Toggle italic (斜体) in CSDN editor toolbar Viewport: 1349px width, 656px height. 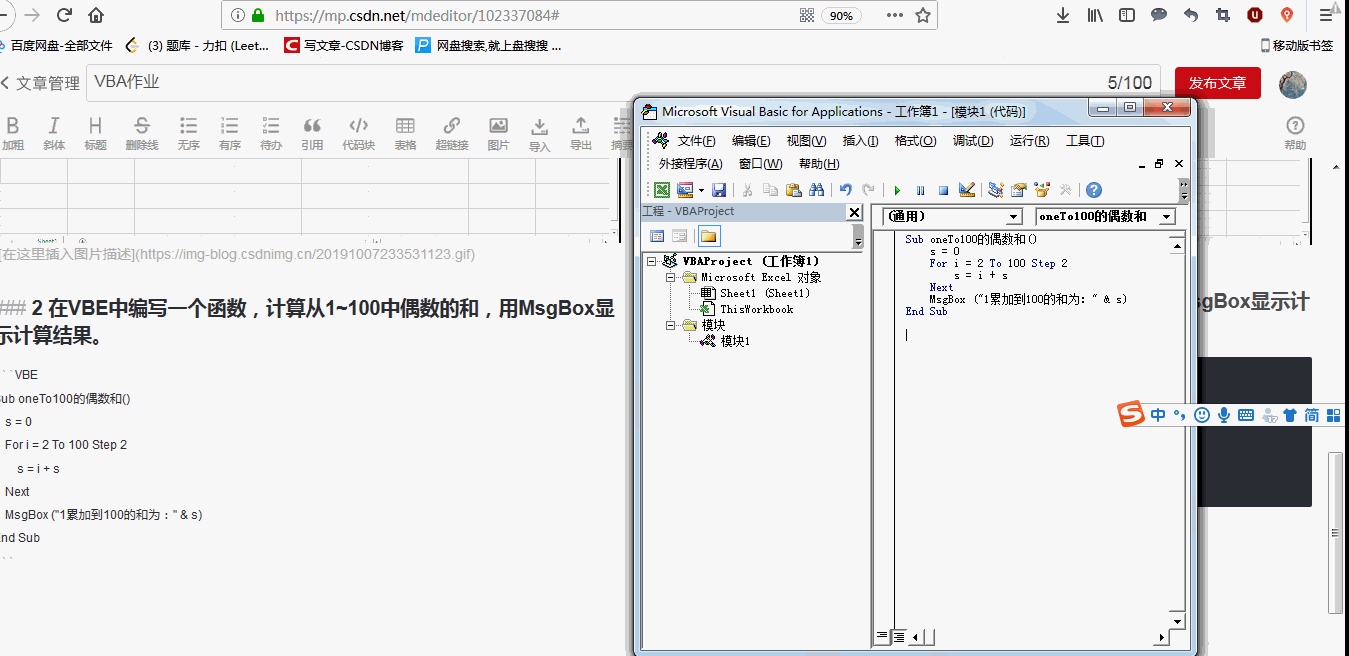pyautogui.click(x=54, y=133)
